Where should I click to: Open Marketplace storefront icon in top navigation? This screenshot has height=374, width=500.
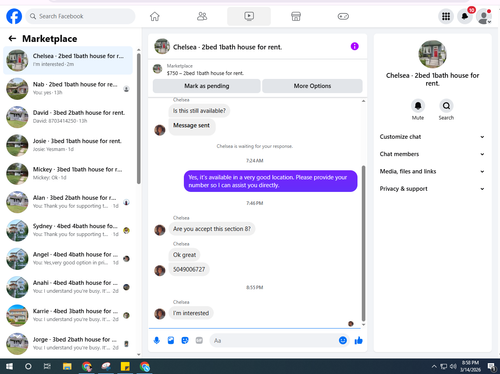[x=296, y=16]
